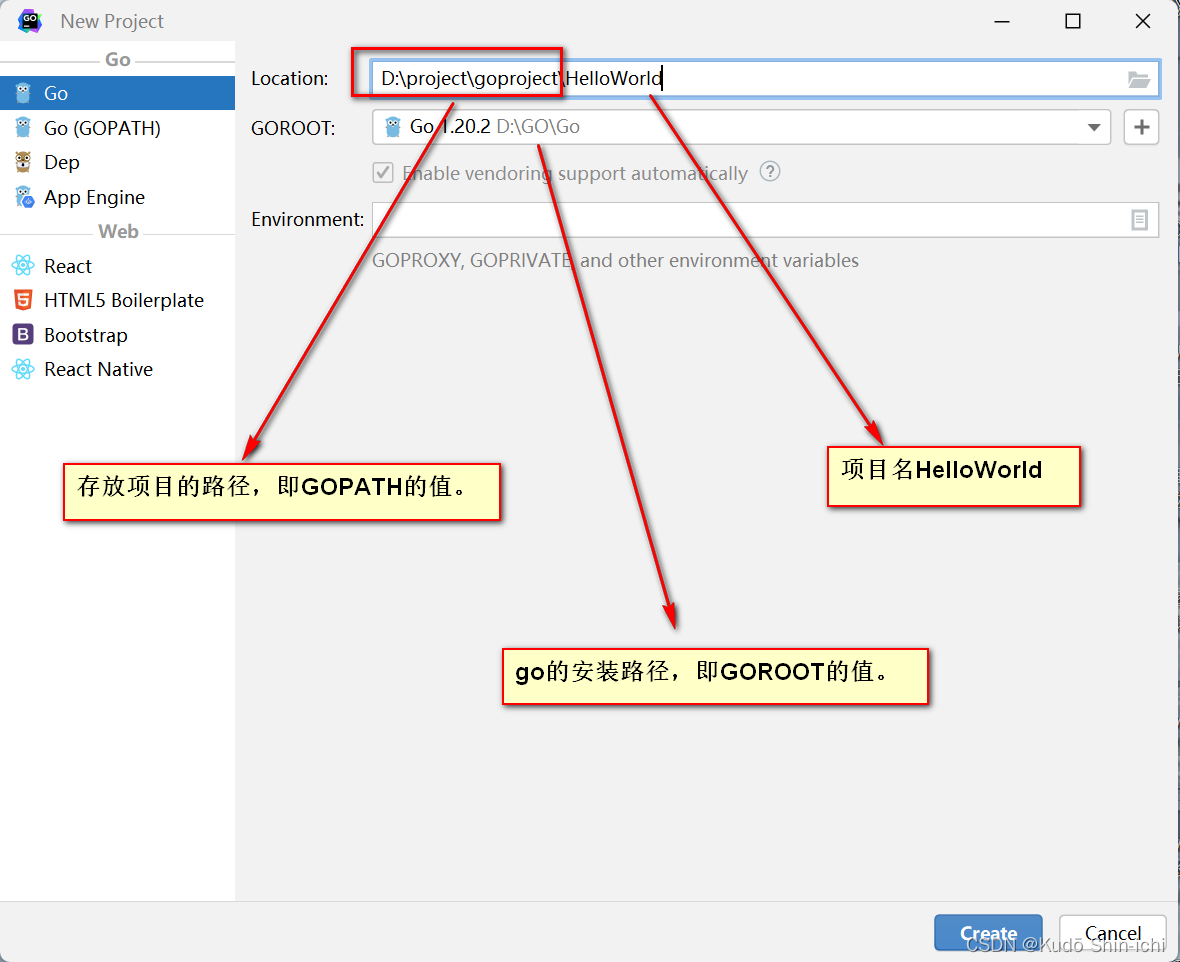
Task: Maximize the New Project window
Action: click(x=1073, y=21)
